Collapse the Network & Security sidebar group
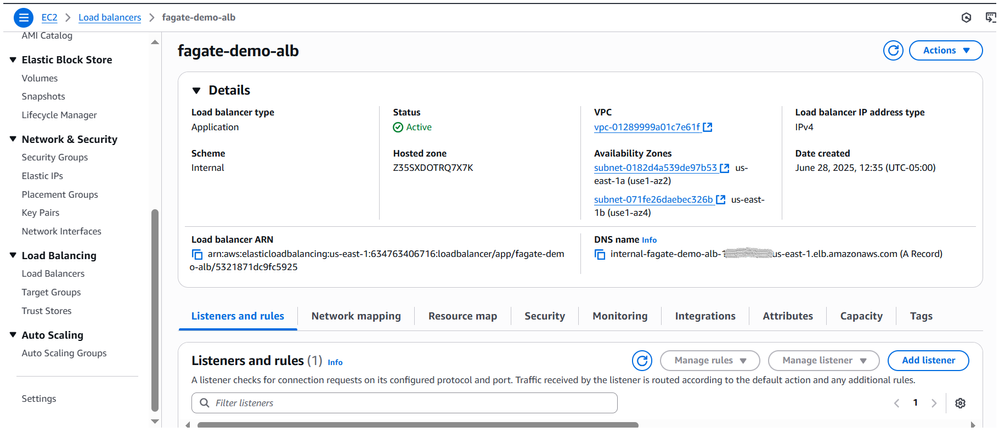Image resolution: width=999 pixels, height=430 pixels. point(13,140)
